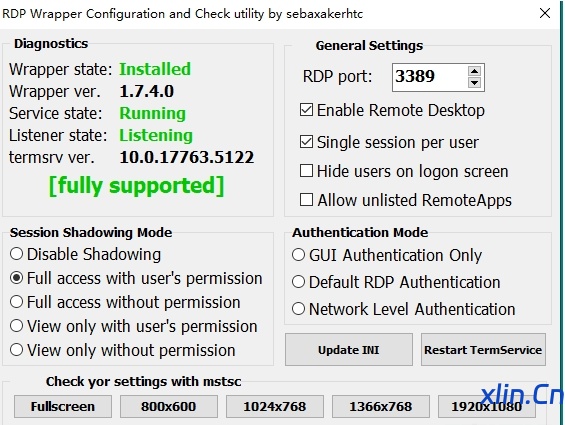Choose Full access without permission
This screenshot has height=425, width=565.
click(x=17, y=302)
